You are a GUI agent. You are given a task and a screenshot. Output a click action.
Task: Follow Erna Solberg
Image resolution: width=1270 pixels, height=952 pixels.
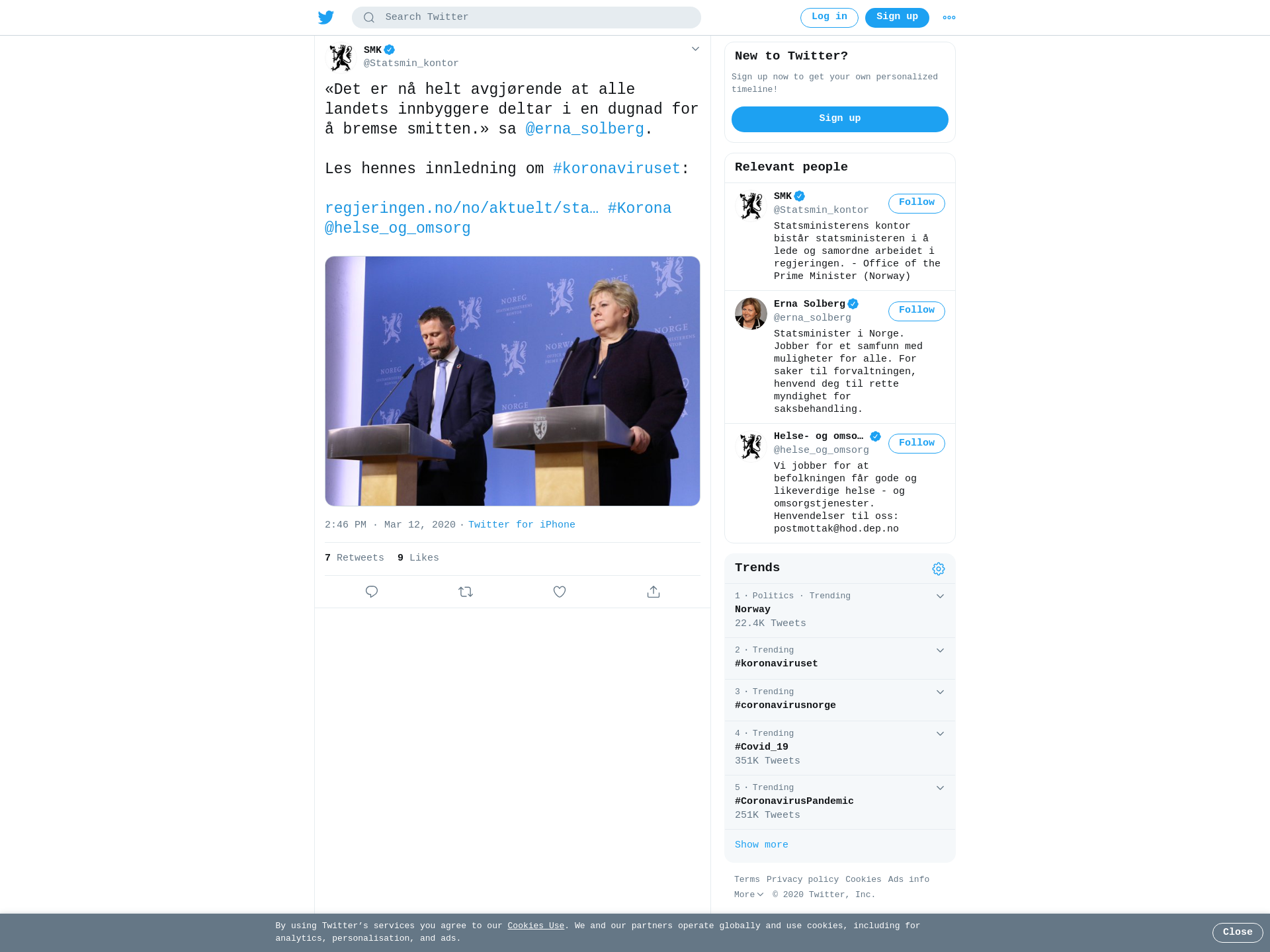pos(916,311)
